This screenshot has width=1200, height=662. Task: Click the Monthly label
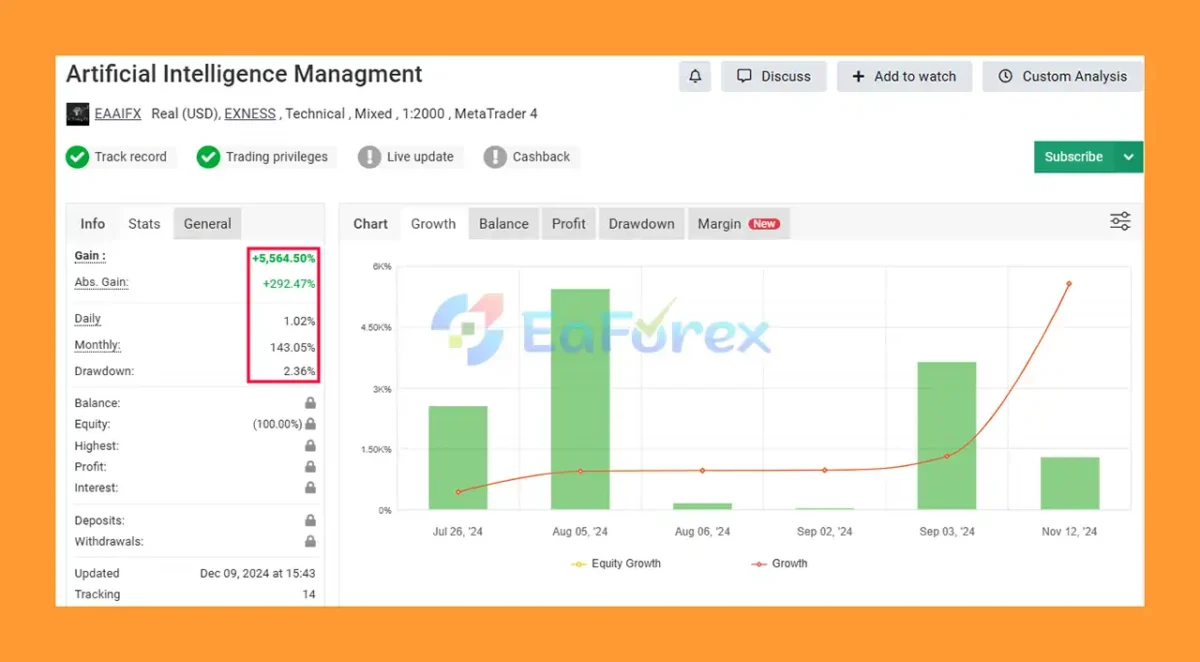click(97, 346)
